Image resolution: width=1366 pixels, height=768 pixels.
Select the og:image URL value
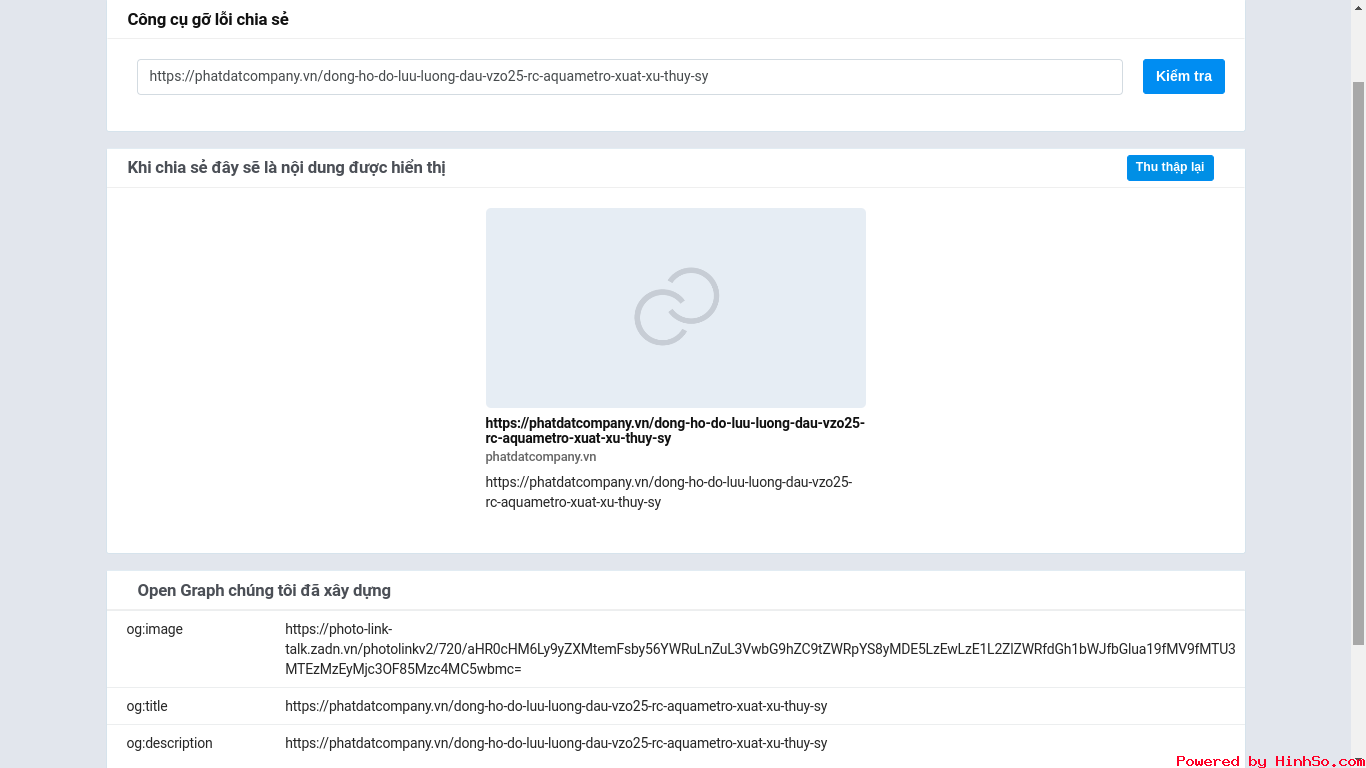click(760, 649)
